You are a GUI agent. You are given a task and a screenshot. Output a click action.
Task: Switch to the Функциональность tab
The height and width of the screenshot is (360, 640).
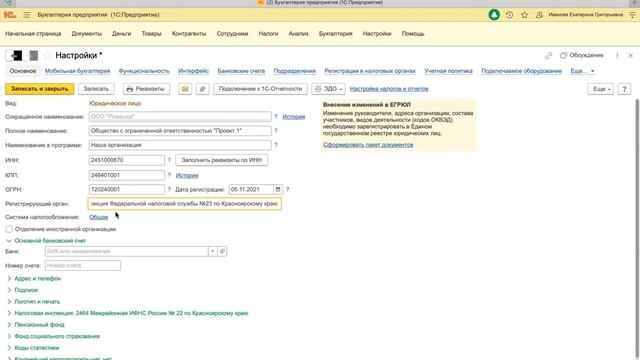[x=144, y=71]
